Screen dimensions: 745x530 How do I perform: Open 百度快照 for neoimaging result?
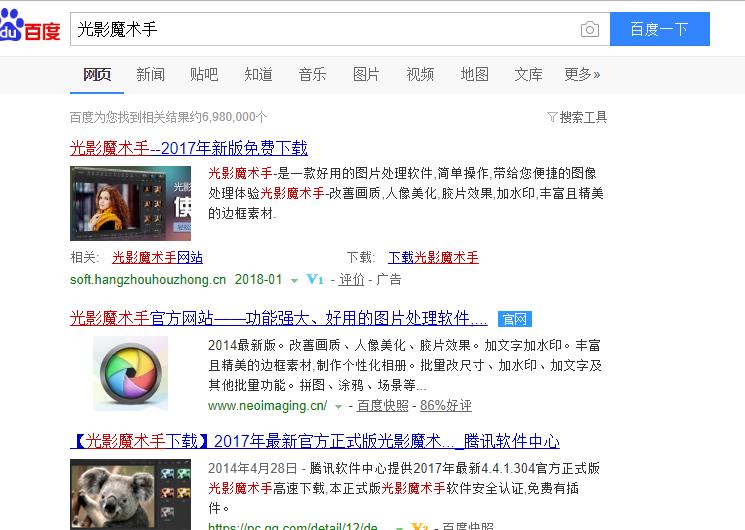click(x=382, y=405)
